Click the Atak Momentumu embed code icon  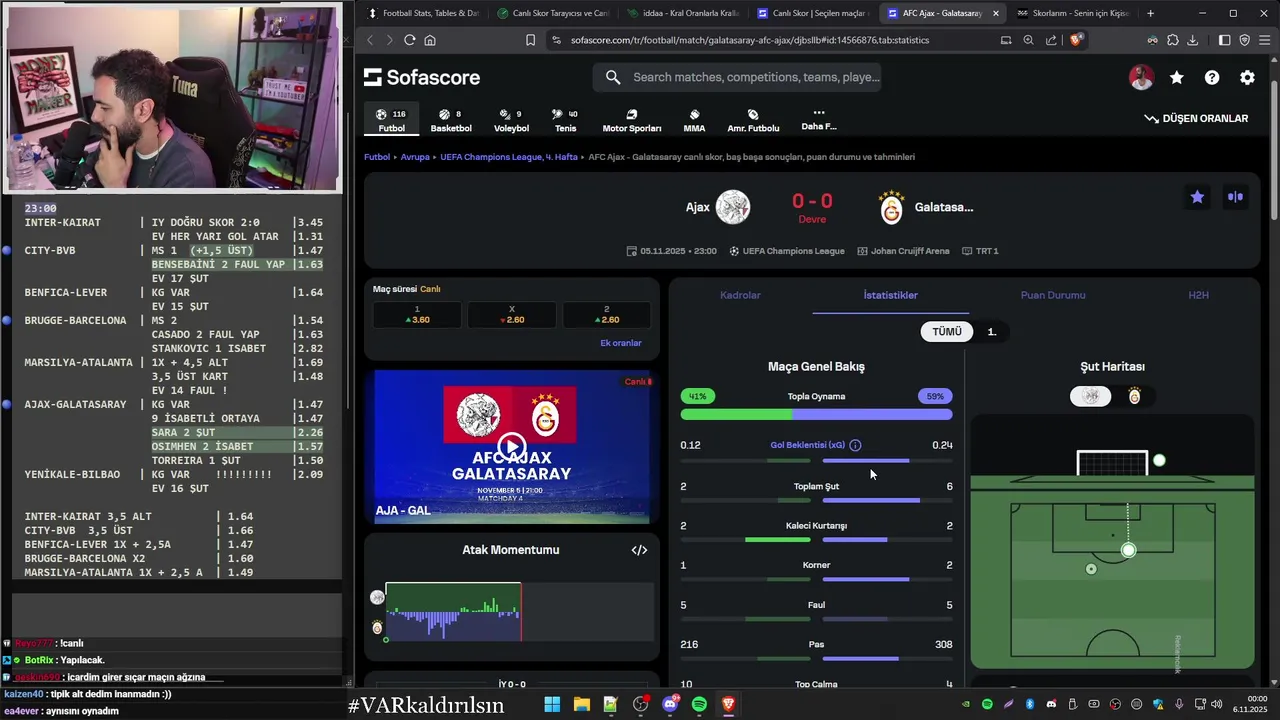(x=639, y=550)
